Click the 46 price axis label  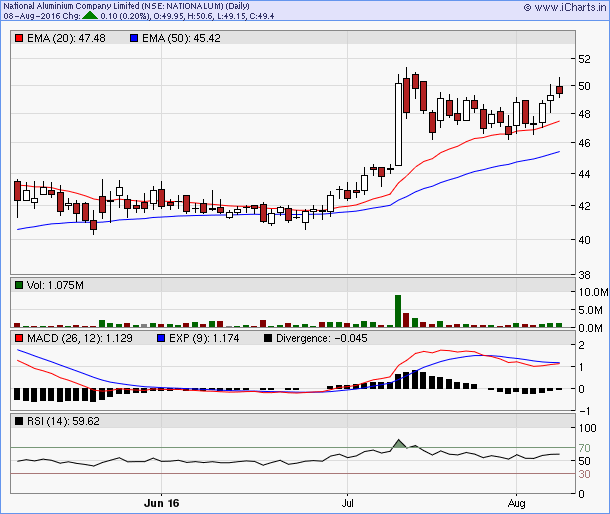(584, 143)
